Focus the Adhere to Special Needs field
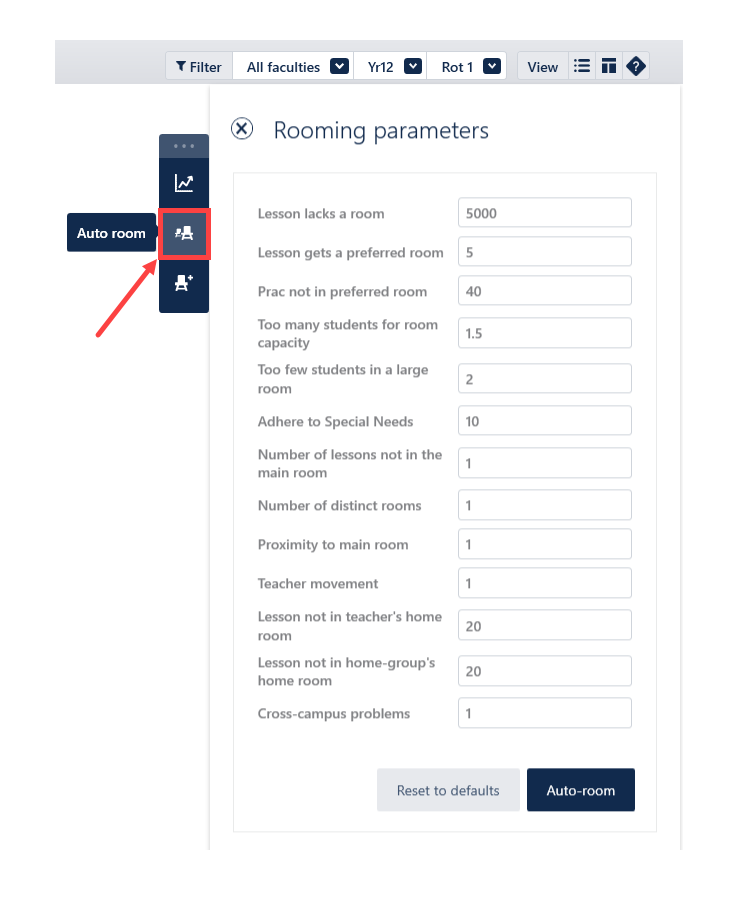 (x=545, y=421)
